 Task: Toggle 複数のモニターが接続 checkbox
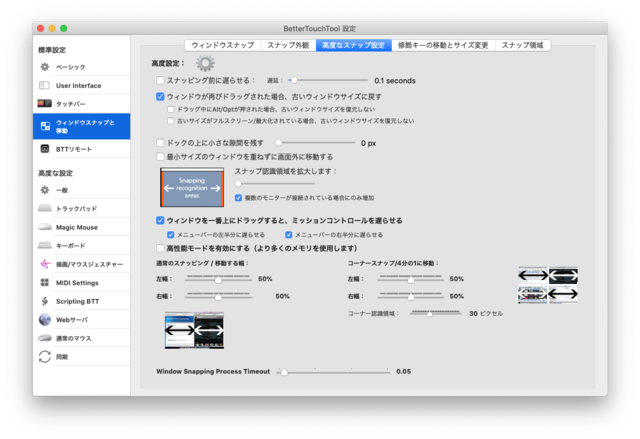point(238,198)
